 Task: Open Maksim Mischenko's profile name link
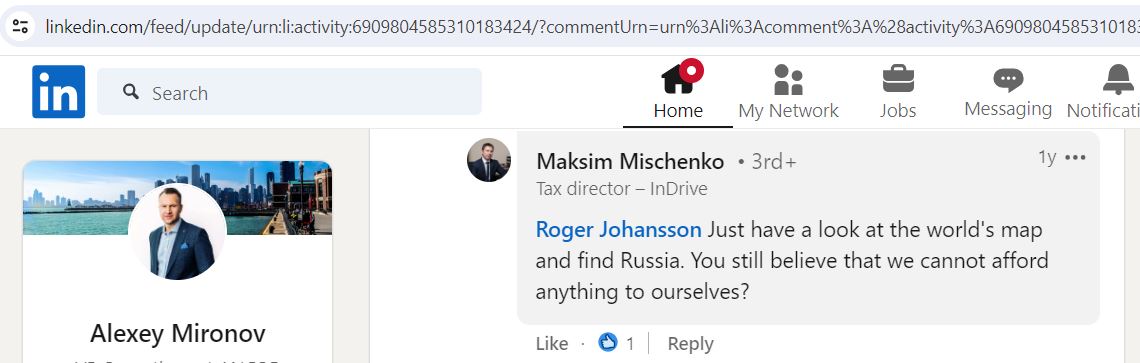click(630, 161)
